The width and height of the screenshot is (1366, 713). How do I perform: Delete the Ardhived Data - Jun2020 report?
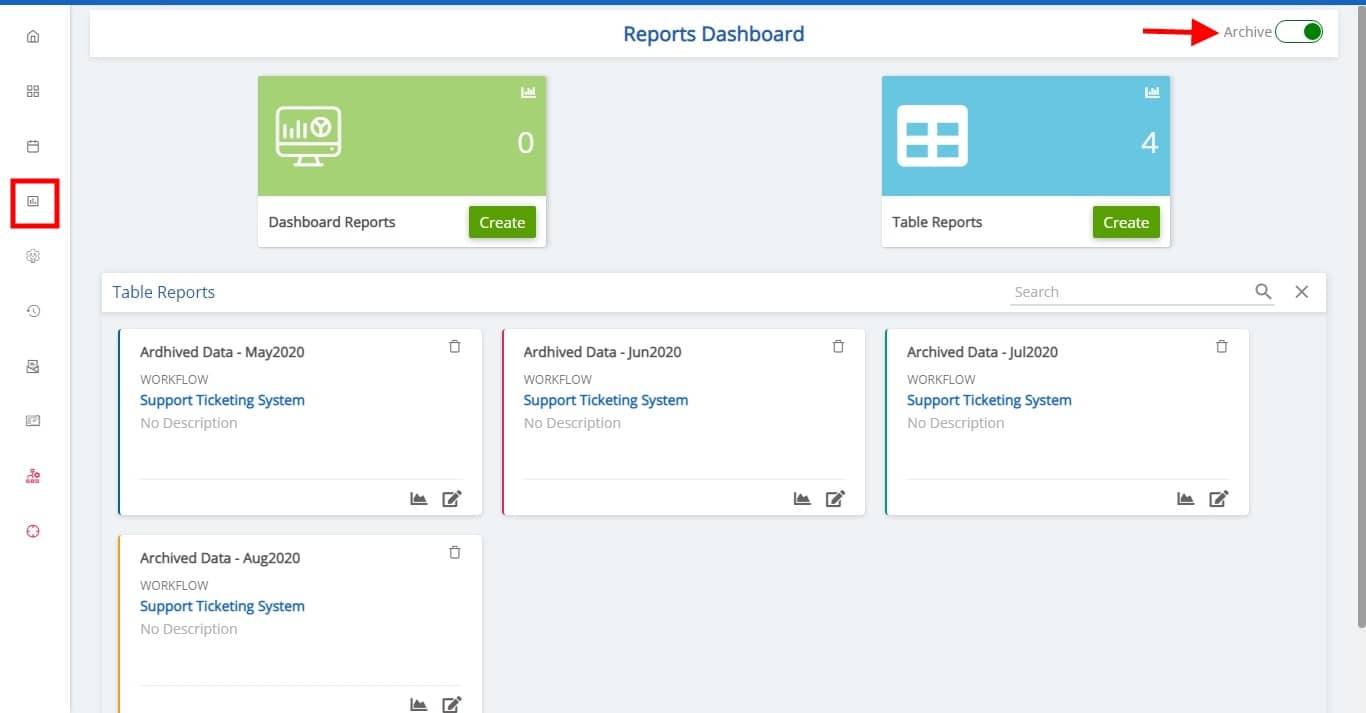click(838, 346)
